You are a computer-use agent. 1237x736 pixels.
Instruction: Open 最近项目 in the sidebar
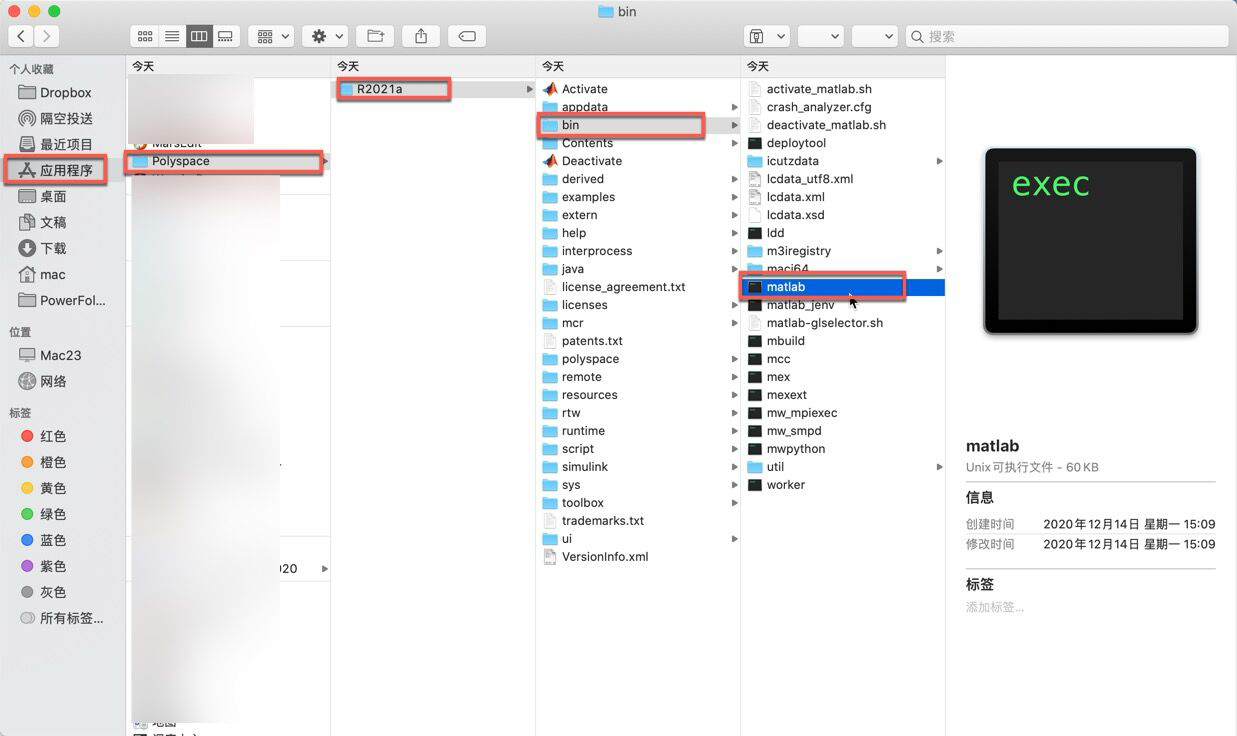(64, 144)
